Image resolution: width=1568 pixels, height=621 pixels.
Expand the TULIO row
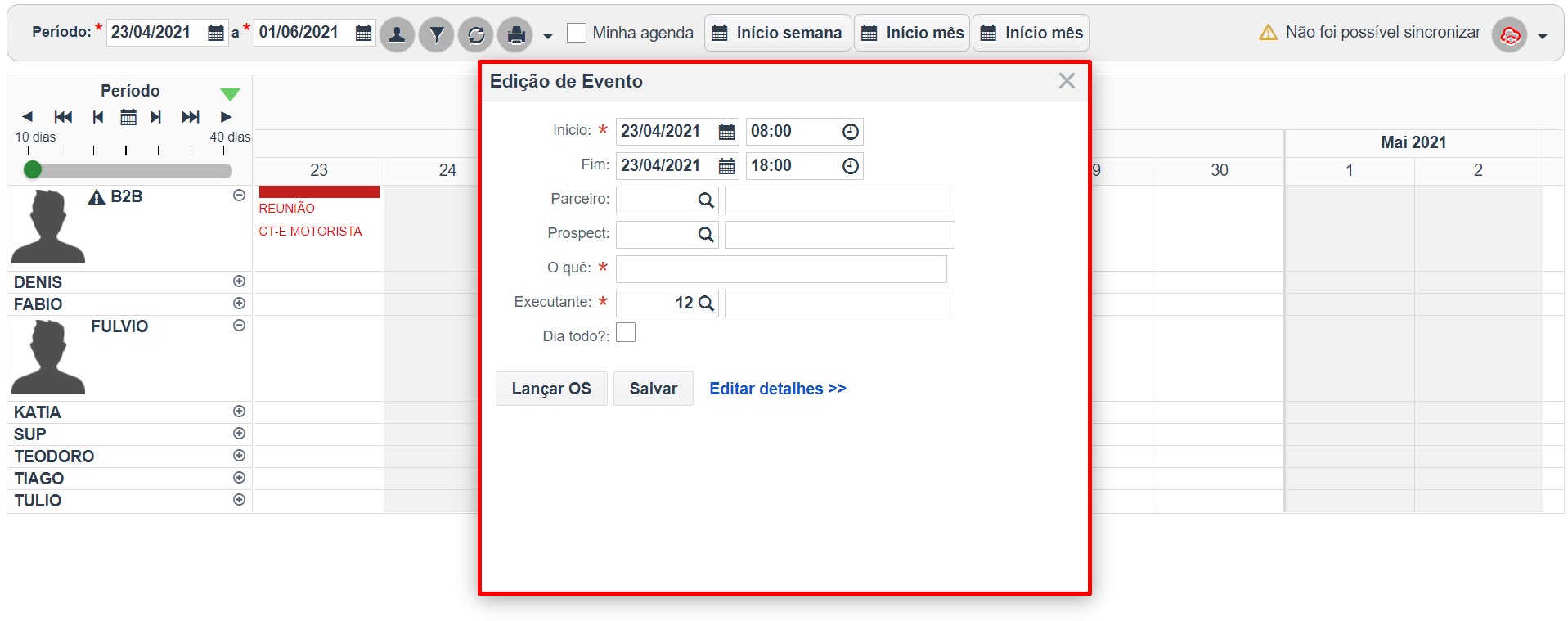tap(239, 500)
